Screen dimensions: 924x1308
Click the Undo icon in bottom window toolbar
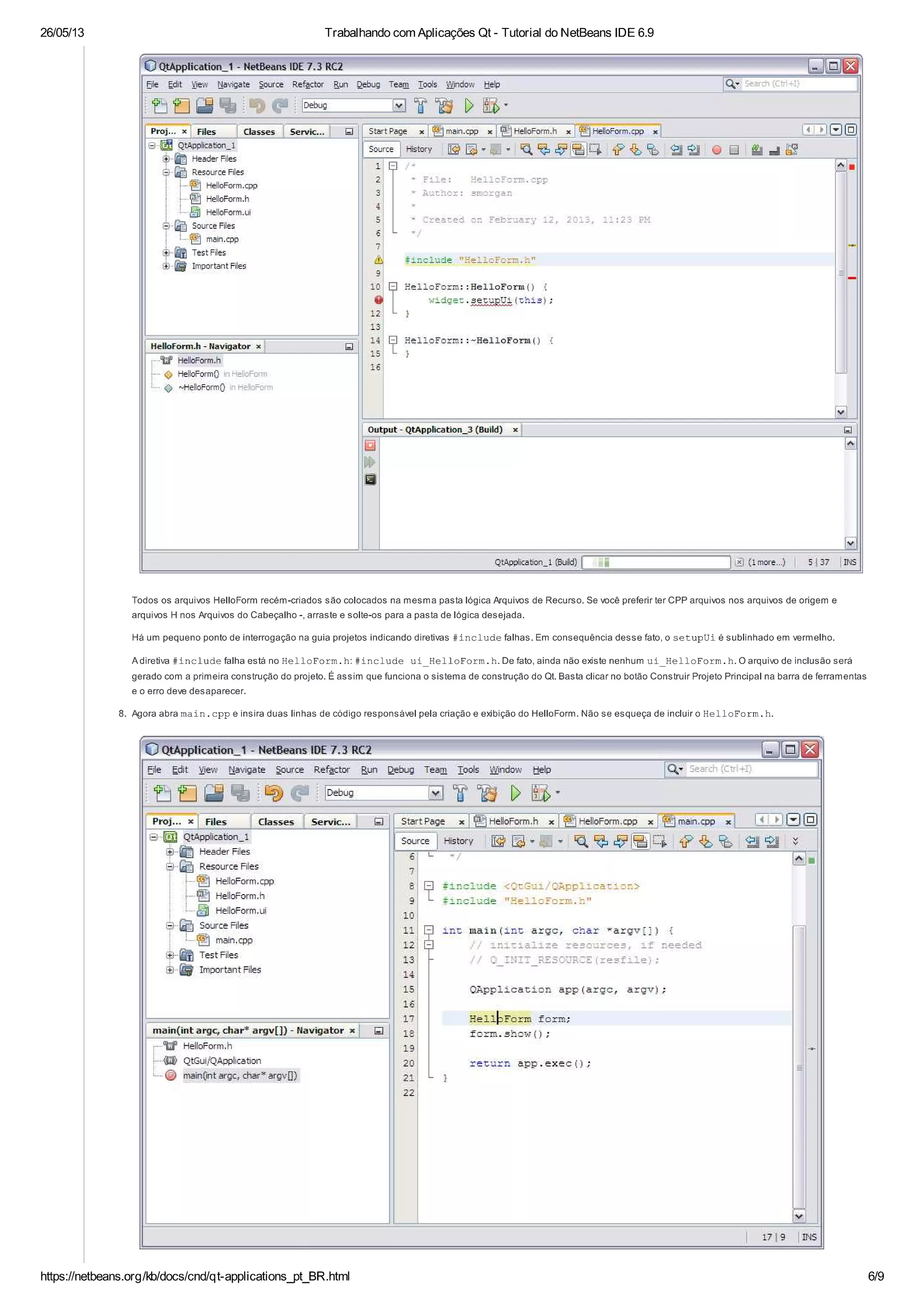tap(273, 793)
